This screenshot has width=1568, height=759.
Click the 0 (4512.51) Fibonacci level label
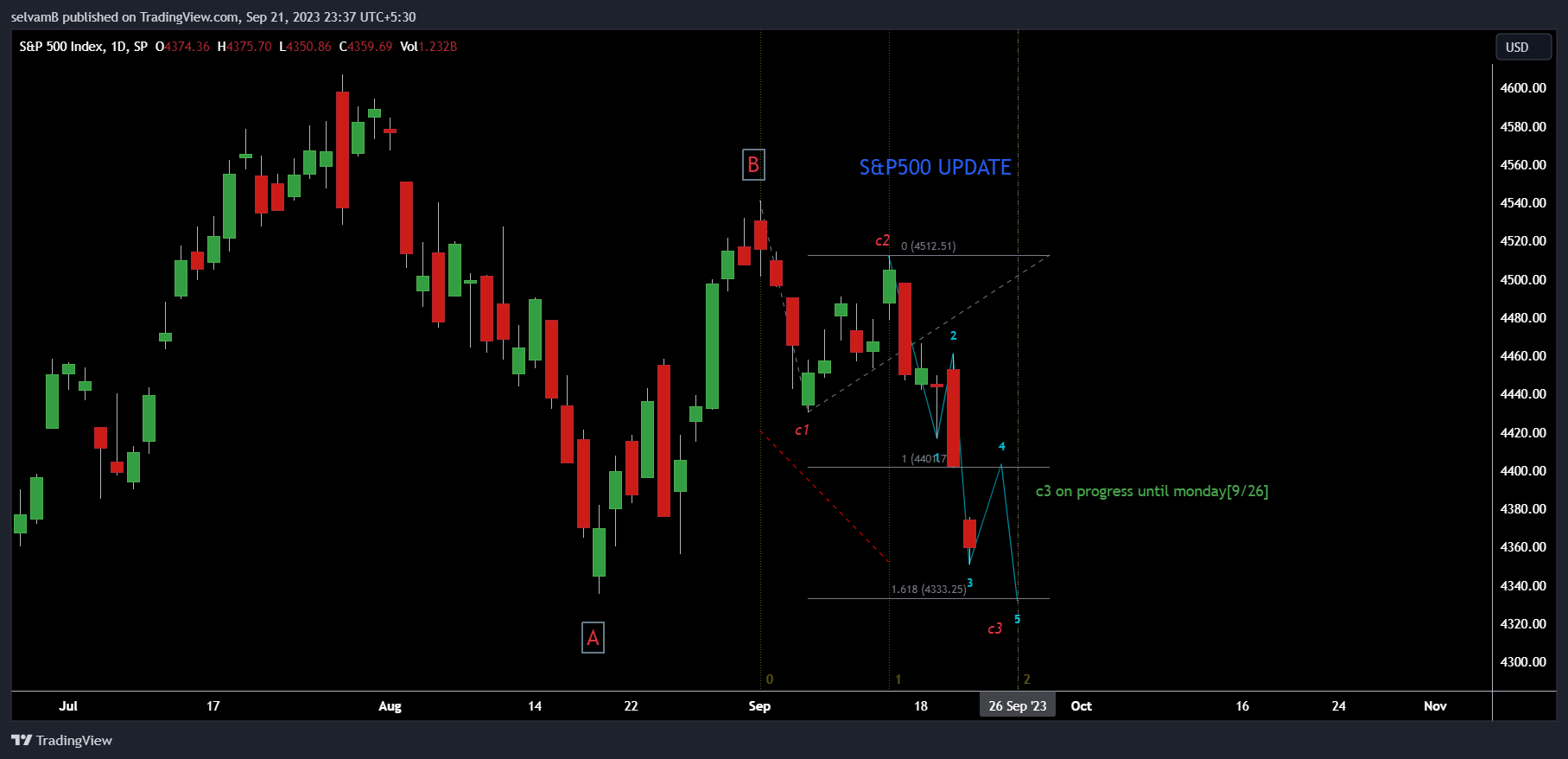click(x=929, y=246)
